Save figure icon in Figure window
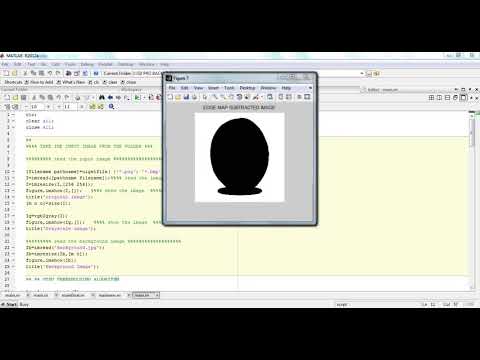This screenshot has width=480, height=360. click(186, 97)
